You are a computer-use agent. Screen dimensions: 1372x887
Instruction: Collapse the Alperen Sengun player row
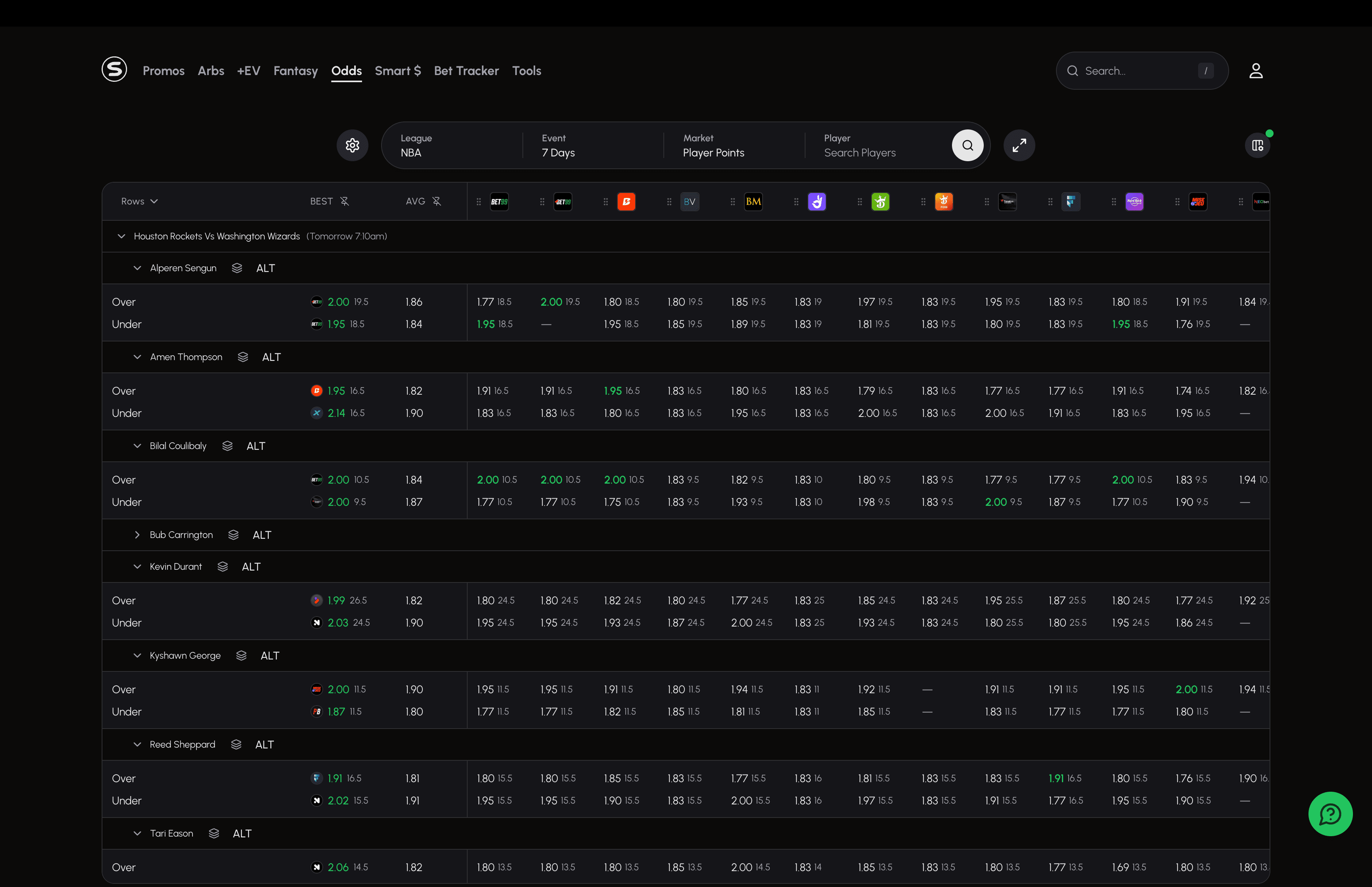[137, 268]
